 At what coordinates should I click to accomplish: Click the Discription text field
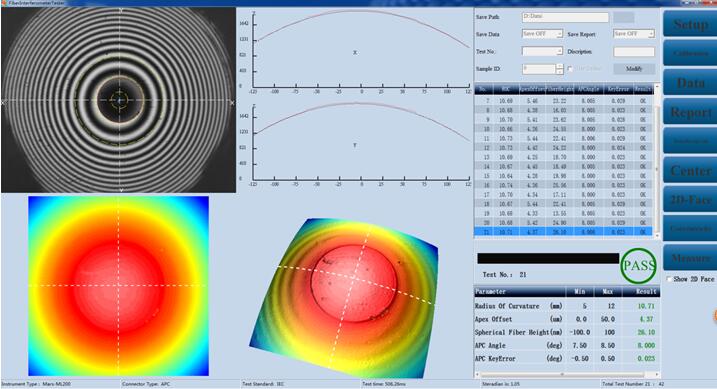point(634,51)
